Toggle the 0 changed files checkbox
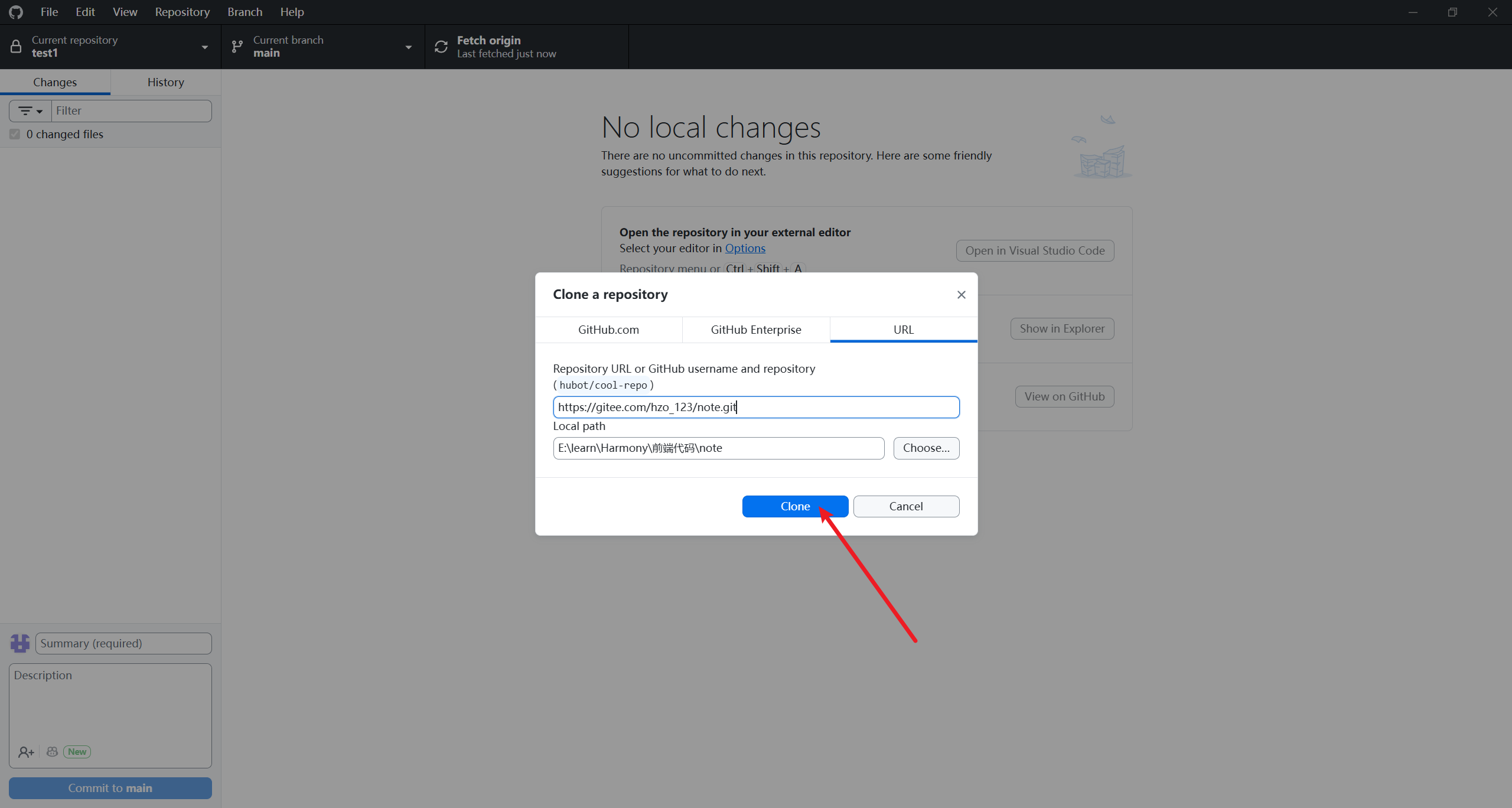The width and height of the screenshot is (1512, 808). 15,134
